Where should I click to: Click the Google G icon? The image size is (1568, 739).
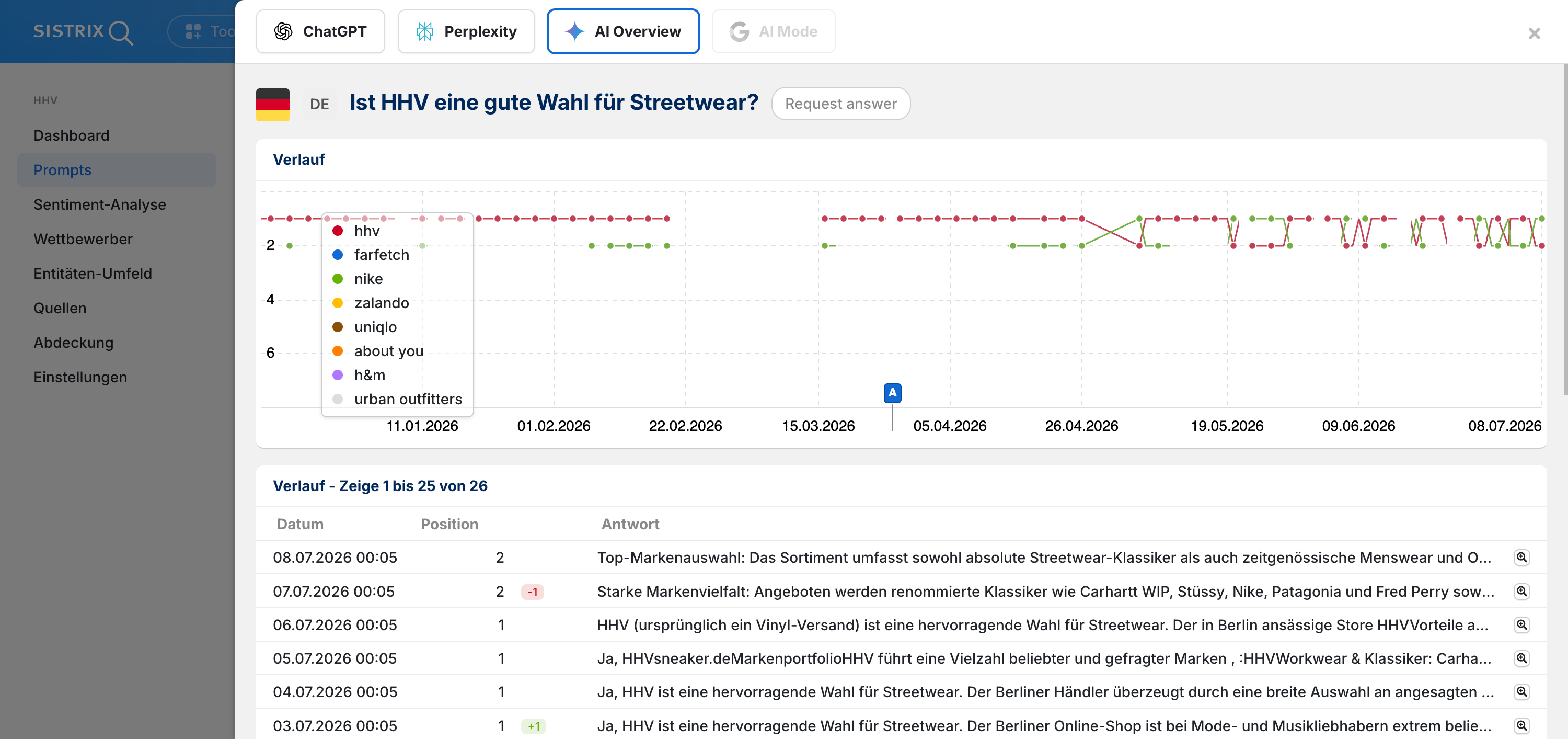(739, 31)
